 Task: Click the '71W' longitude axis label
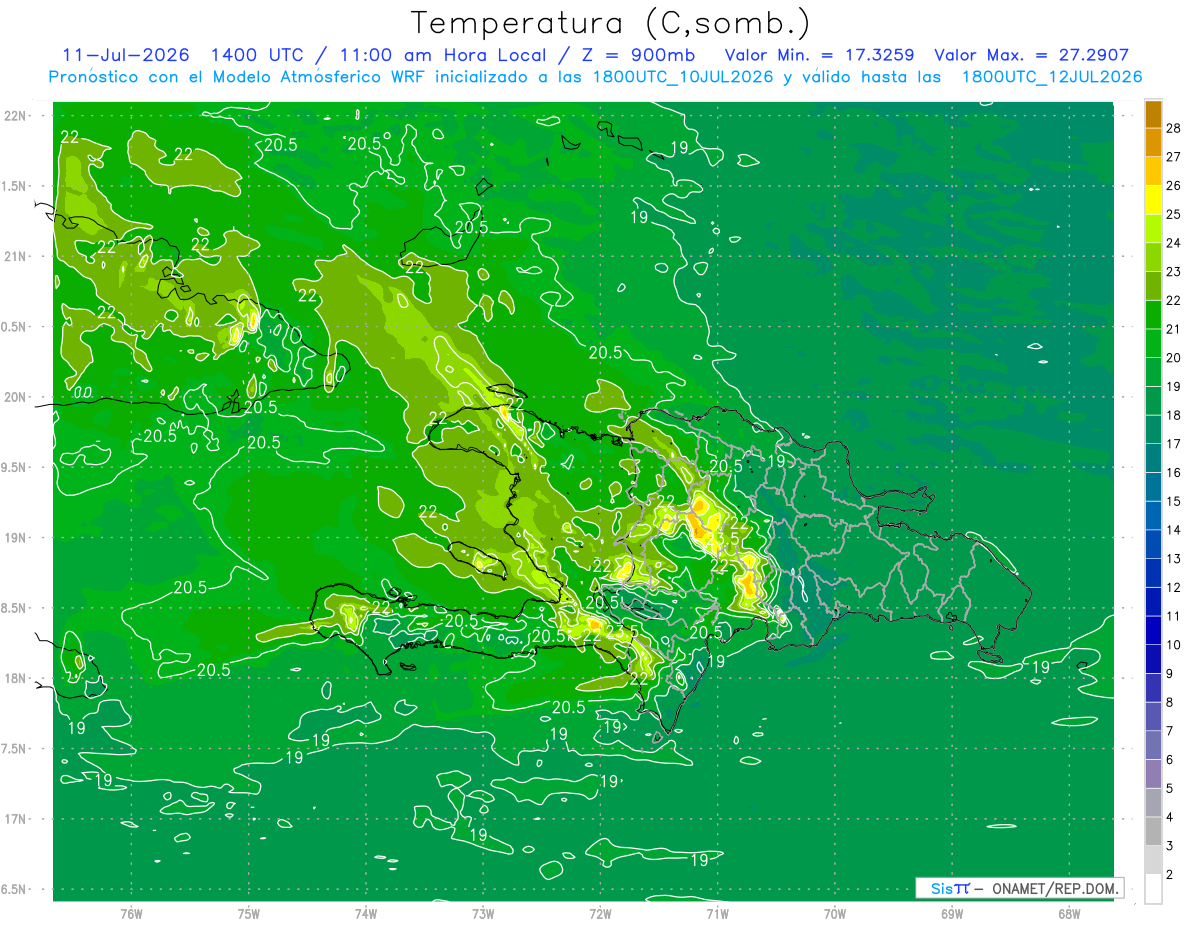[717, 913]
